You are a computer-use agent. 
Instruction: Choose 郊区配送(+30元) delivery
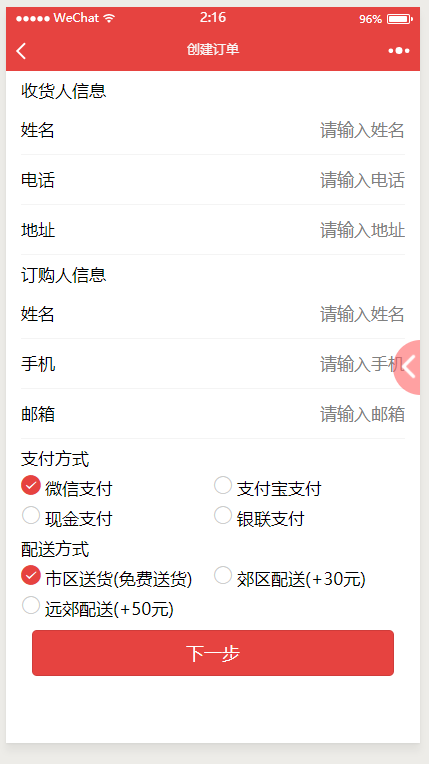coord(223,575)
